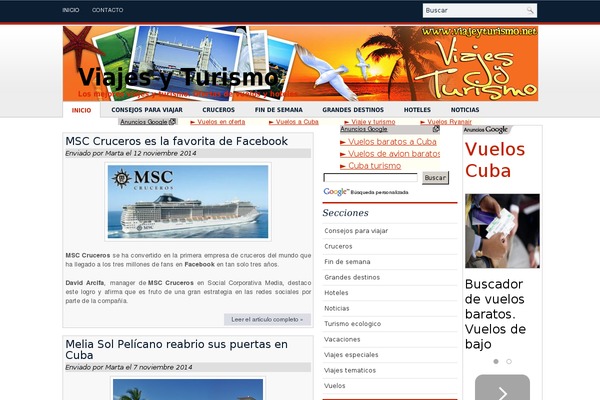Open Vuelos in the Secciones list
Viewport: 600px width, 400px height.
pos(334,386)
